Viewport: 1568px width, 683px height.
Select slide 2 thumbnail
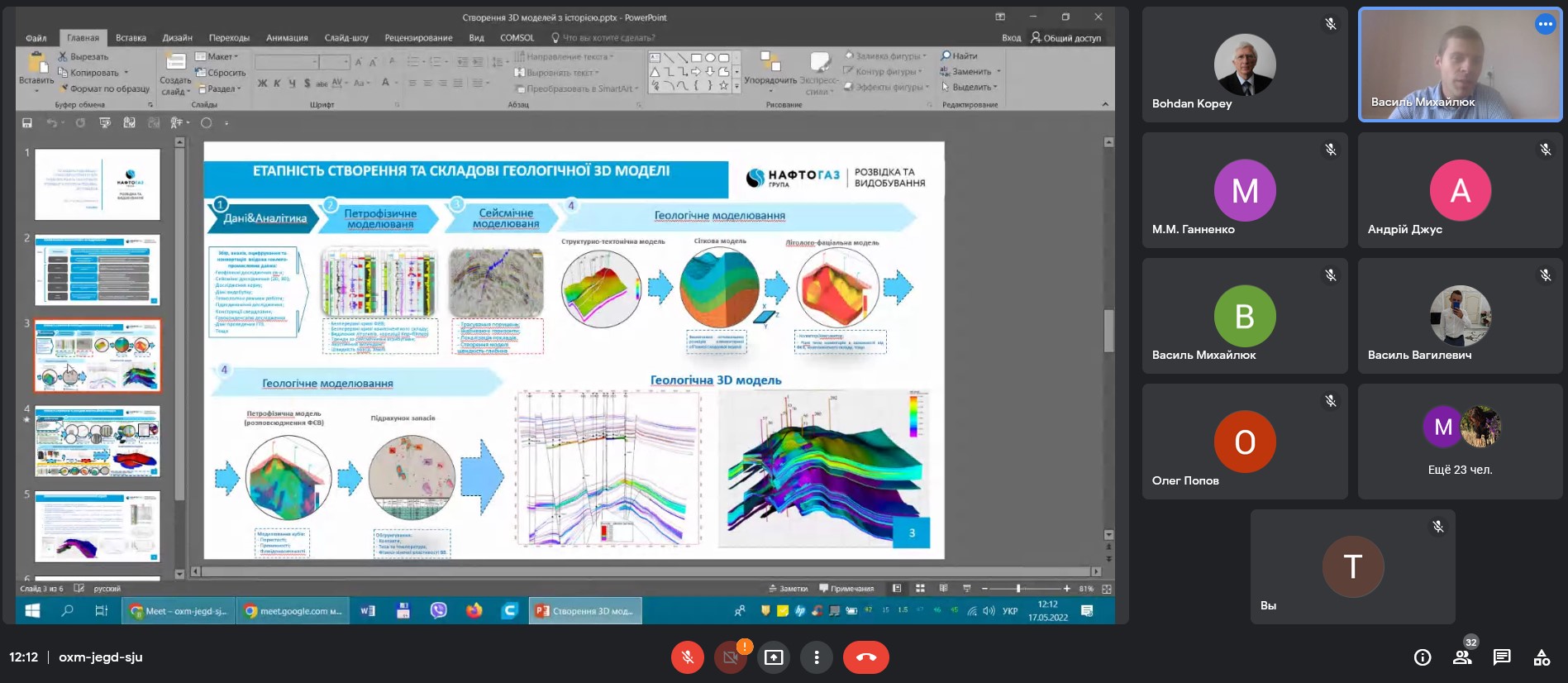coord(98,270)
